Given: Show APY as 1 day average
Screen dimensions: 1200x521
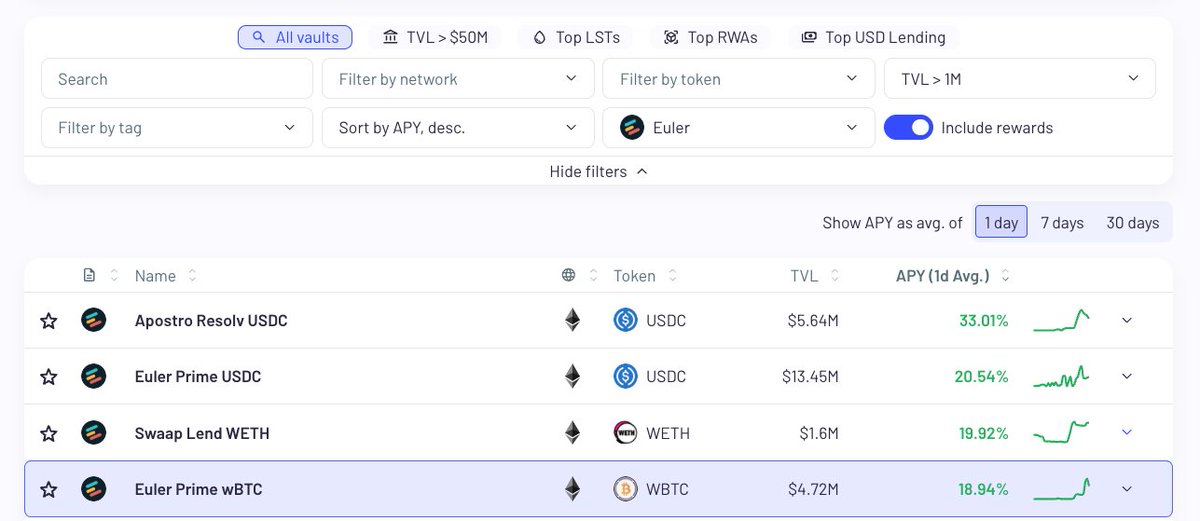Looking at the screenshot, I should coord(1001,222).
